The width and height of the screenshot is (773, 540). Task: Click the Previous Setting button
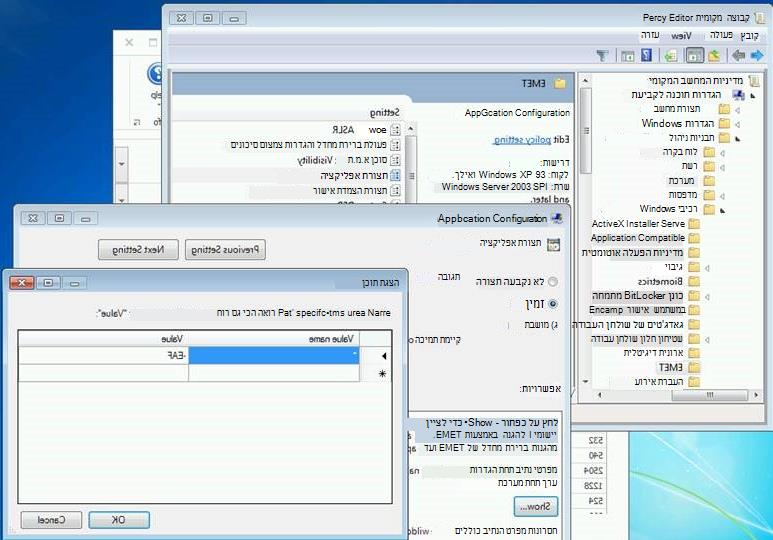(225, 250)
